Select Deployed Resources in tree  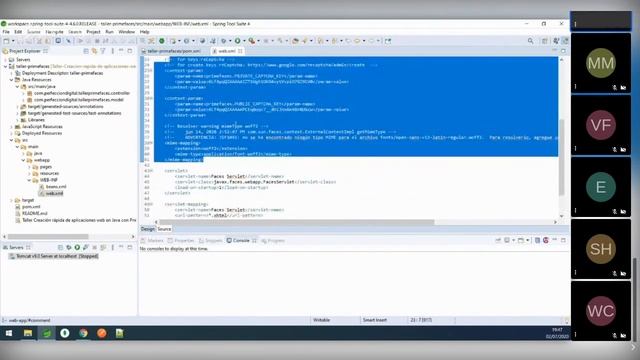[38, 133]
